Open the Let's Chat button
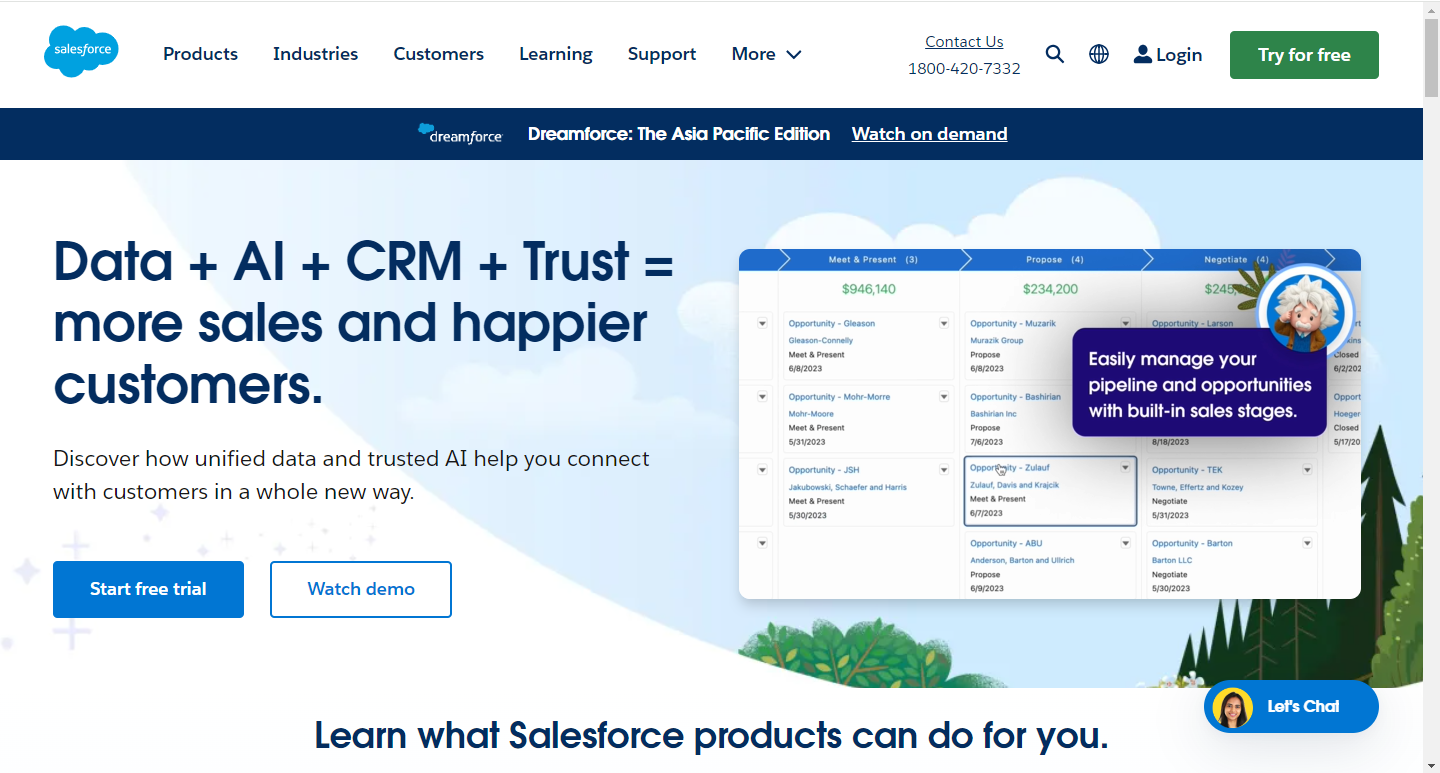The image size is (1440, 773). (1291, 707)
